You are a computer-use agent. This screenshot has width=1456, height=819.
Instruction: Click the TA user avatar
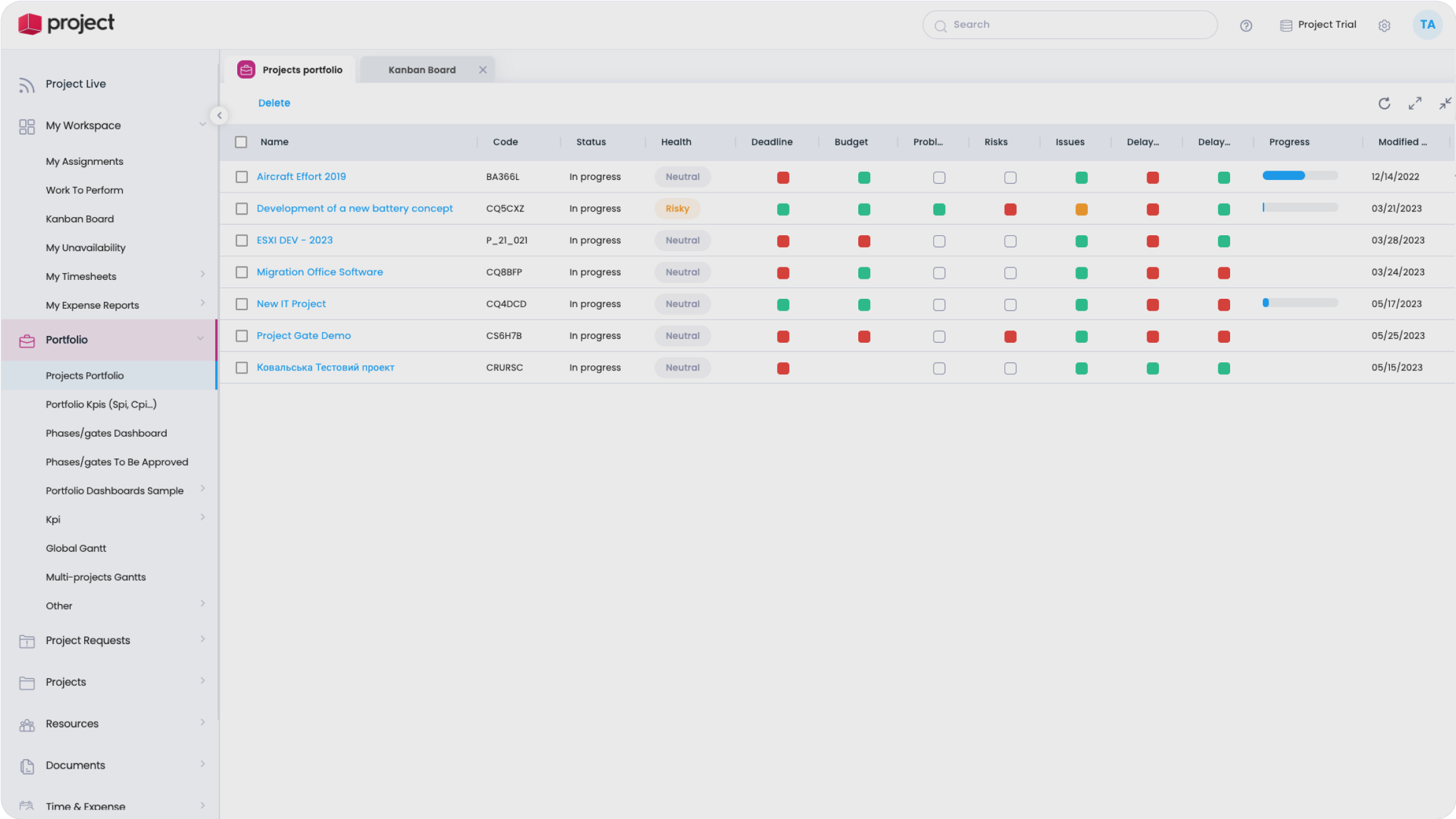click(1427, 25)
